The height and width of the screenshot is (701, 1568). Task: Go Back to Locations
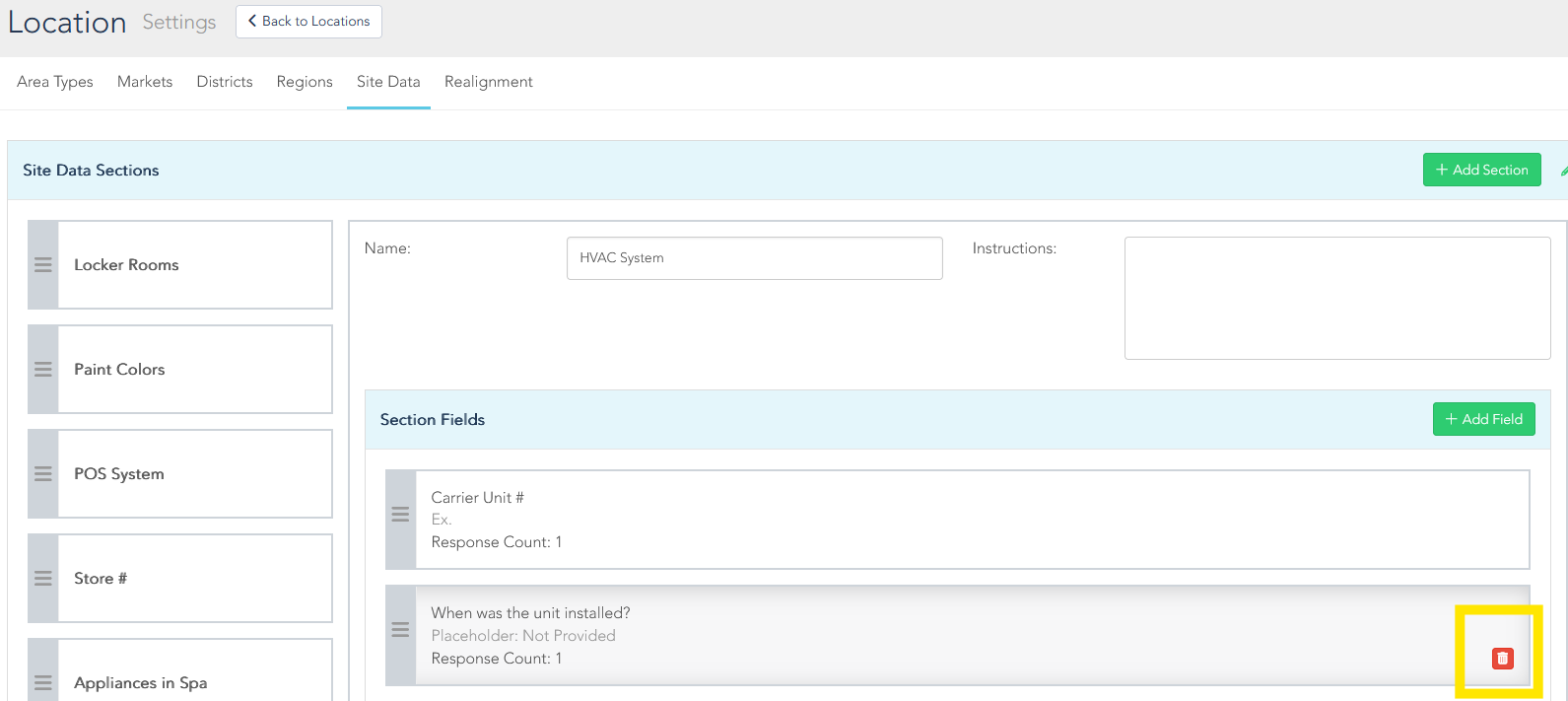(x=308, y=22)
